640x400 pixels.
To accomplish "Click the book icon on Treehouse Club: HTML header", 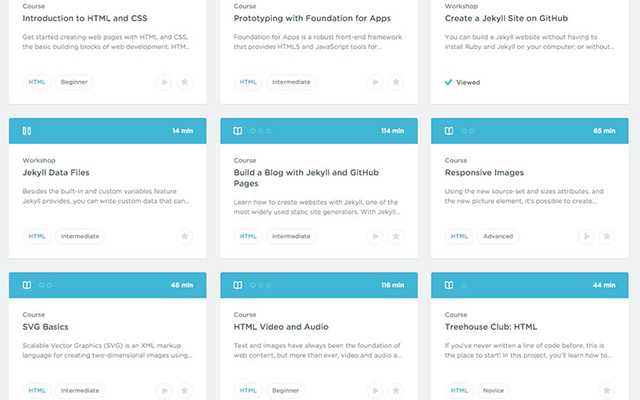I will tap(449, 285).
